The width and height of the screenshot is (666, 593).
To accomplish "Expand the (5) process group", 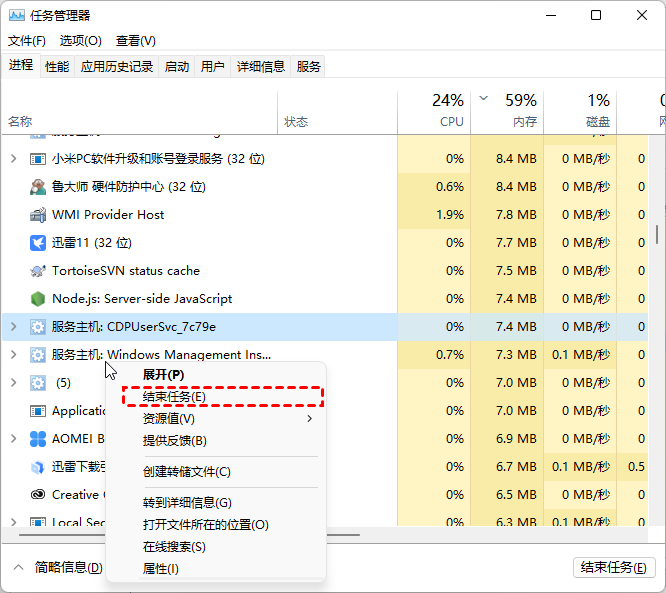I will click(x=14, y=383).
